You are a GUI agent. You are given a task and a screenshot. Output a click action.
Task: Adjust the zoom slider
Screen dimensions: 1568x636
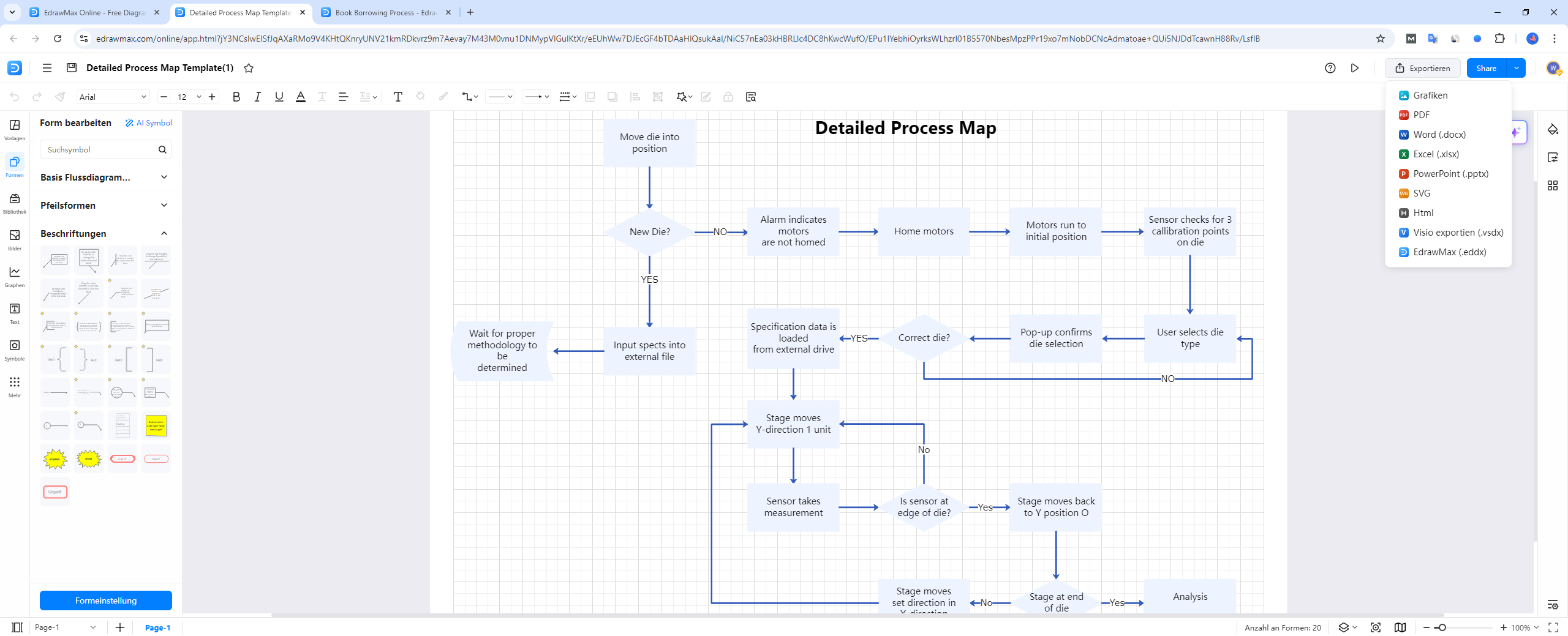[1442, 627]
